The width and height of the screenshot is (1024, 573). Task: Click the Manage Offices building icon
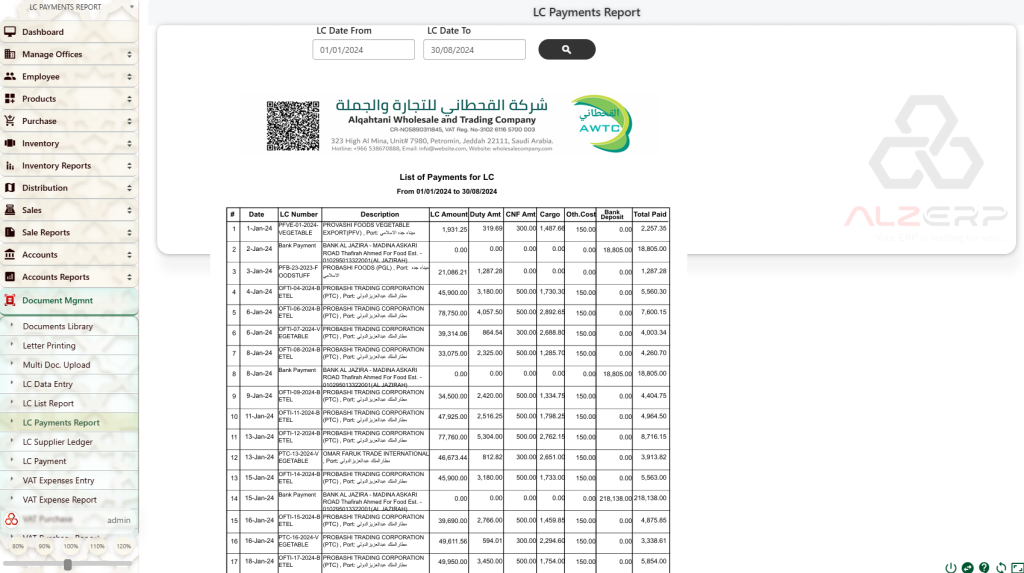10,54
